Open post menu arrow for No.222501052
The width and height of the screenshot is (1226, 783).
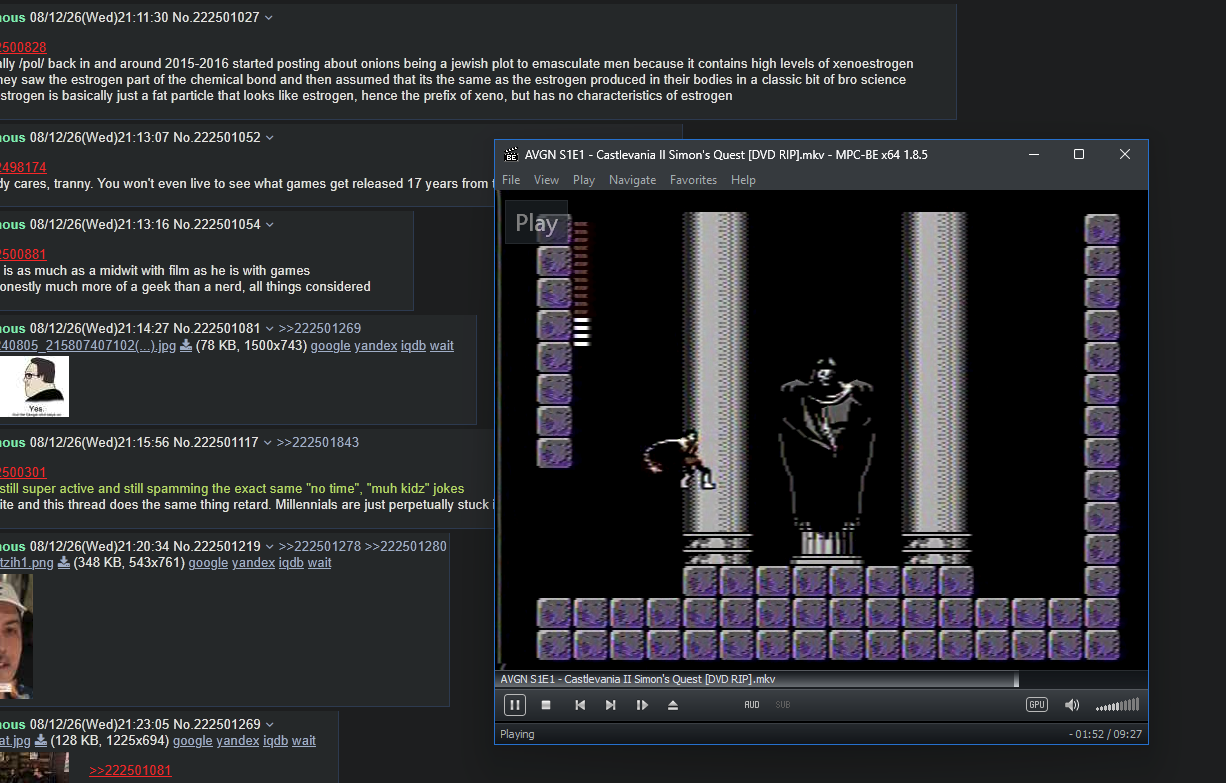click(269, 137)
